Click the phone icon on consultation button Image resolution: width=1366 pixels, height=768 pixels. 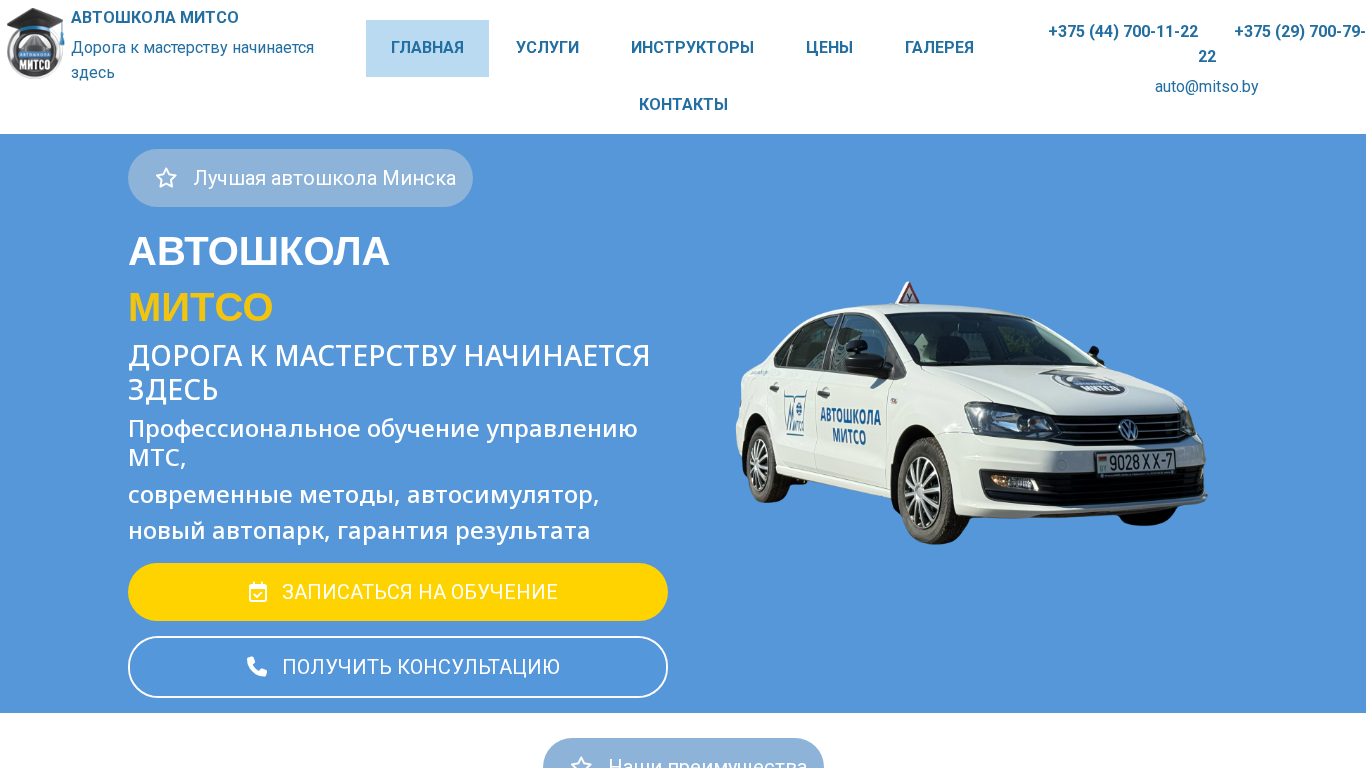257,667
